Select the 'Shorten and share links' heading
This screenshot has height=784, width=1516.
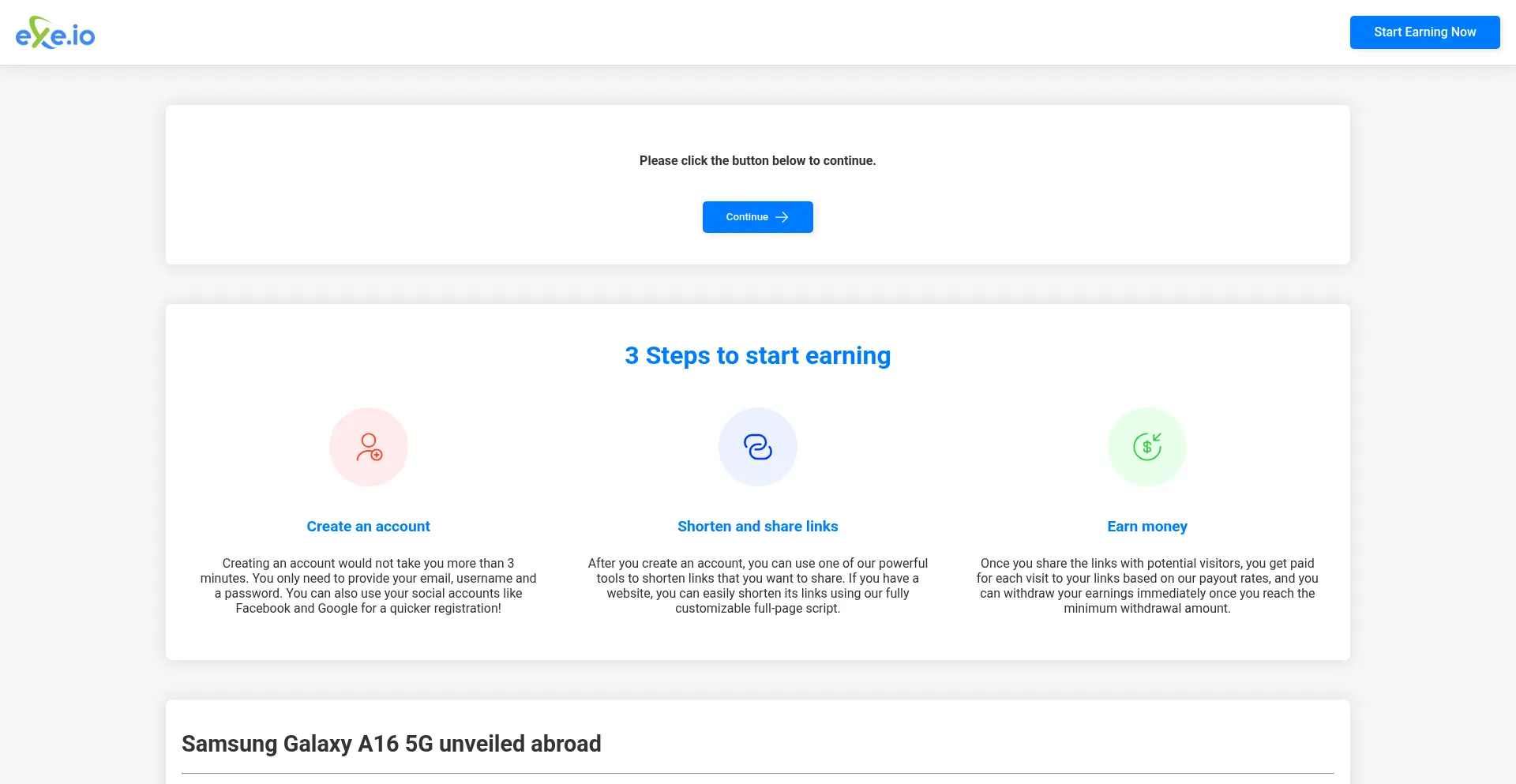point(757,527)
